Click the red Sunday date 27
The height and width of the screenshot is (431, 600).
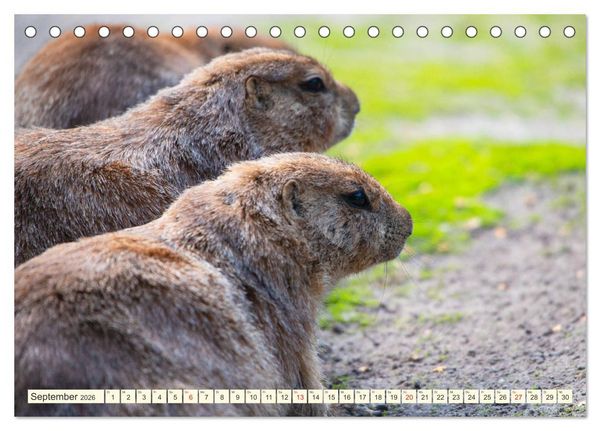coord(518,397)
